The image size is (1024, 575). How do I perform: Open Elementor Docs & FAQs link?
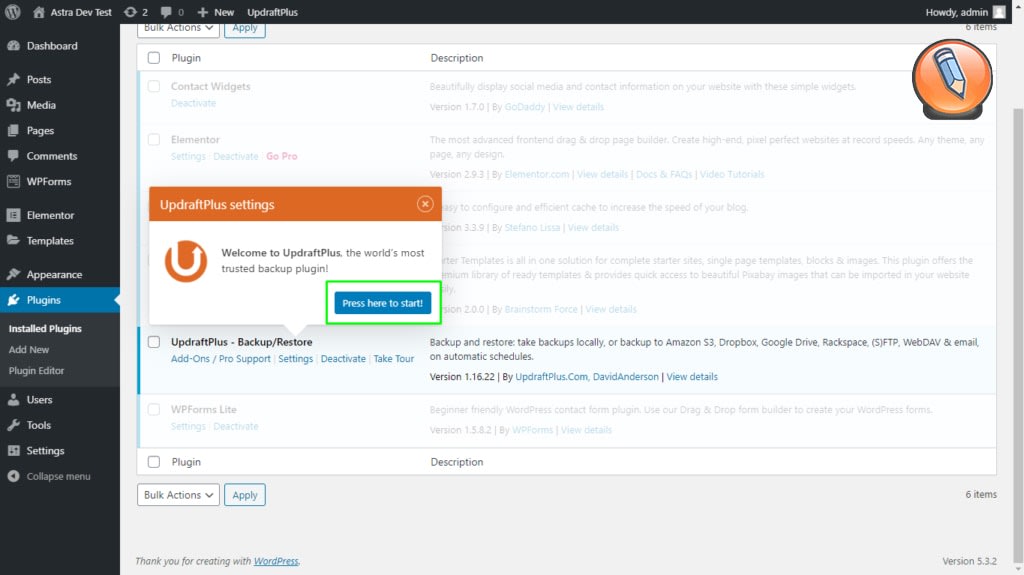tap(664, 174)
